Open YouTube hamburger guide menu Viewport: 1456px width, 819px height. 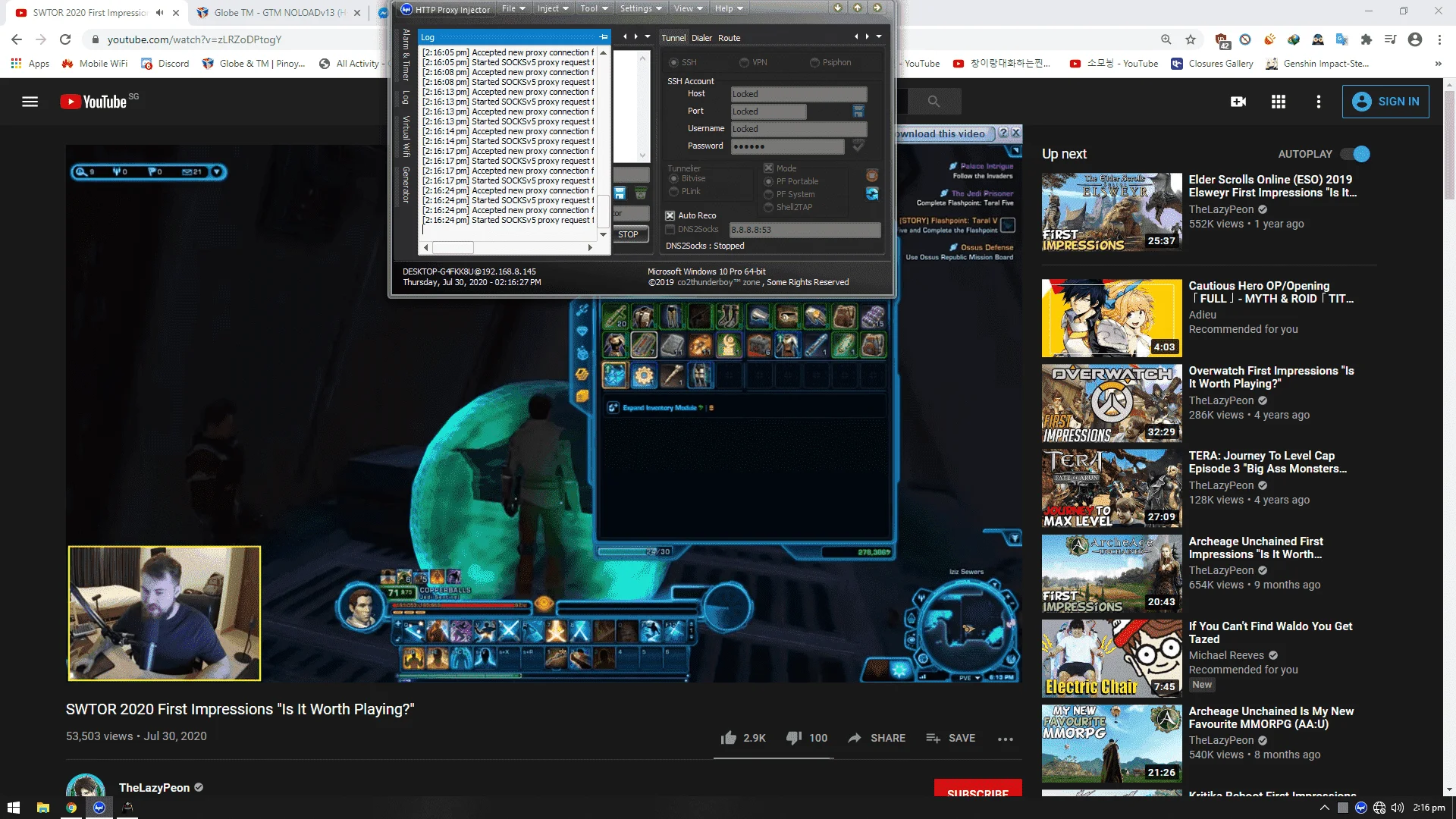click(30, 102)
